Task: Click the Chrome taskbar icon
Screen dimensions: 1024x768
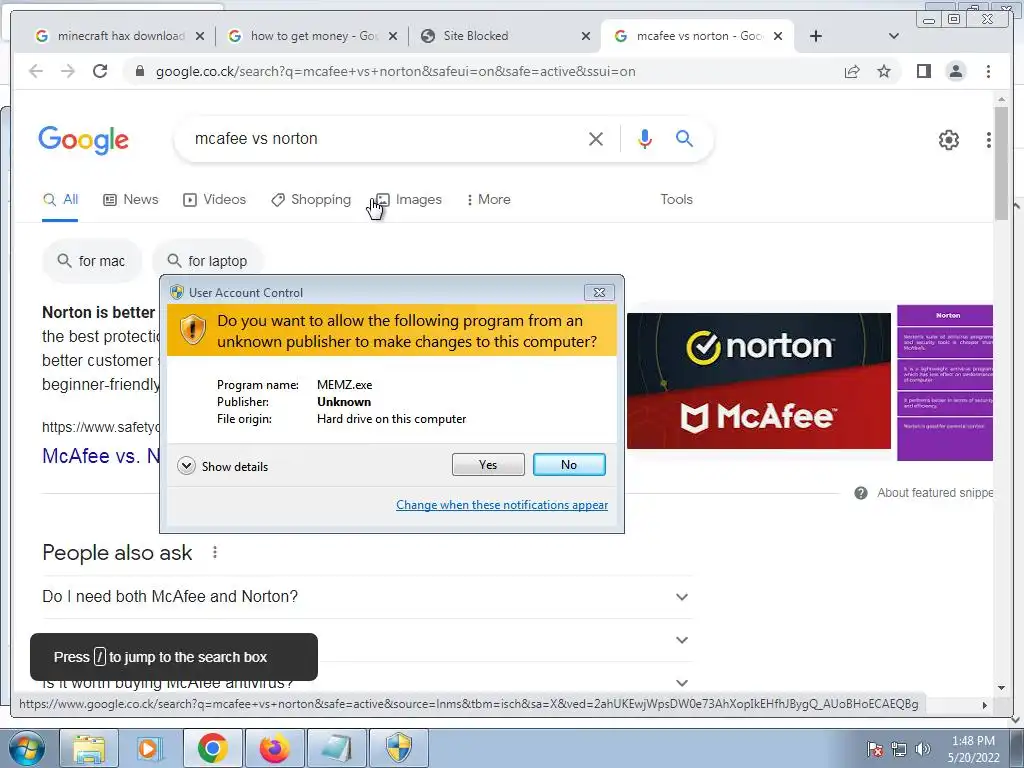Action: pos(212,748)
